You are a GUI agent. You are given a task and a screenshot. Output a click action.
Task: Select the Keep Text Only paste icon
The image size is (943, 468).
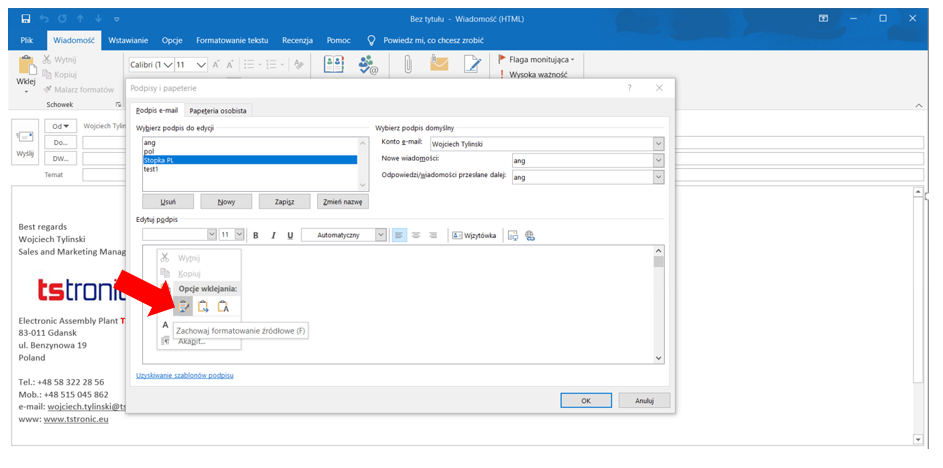224,306
